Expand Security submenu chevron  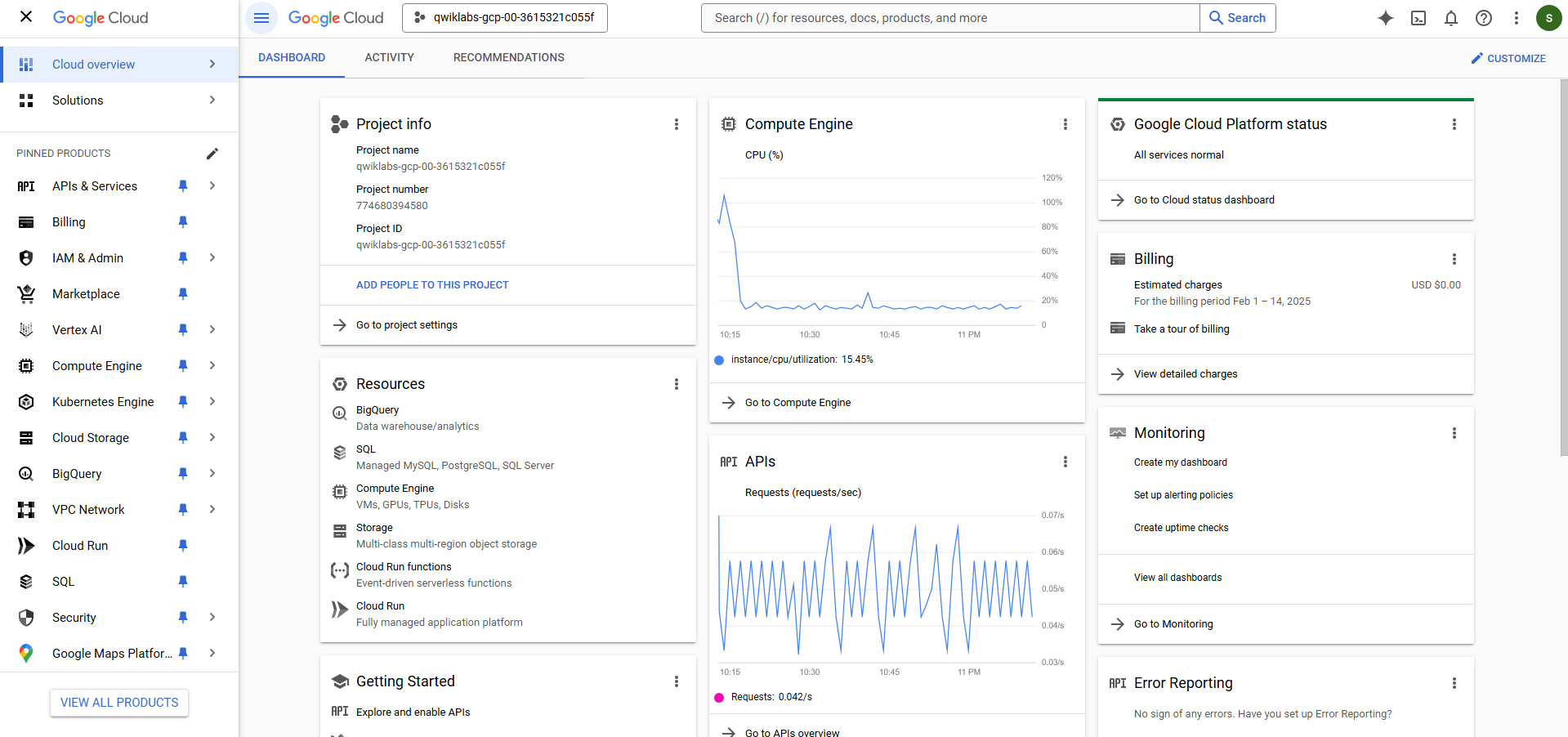pos(212,617)
